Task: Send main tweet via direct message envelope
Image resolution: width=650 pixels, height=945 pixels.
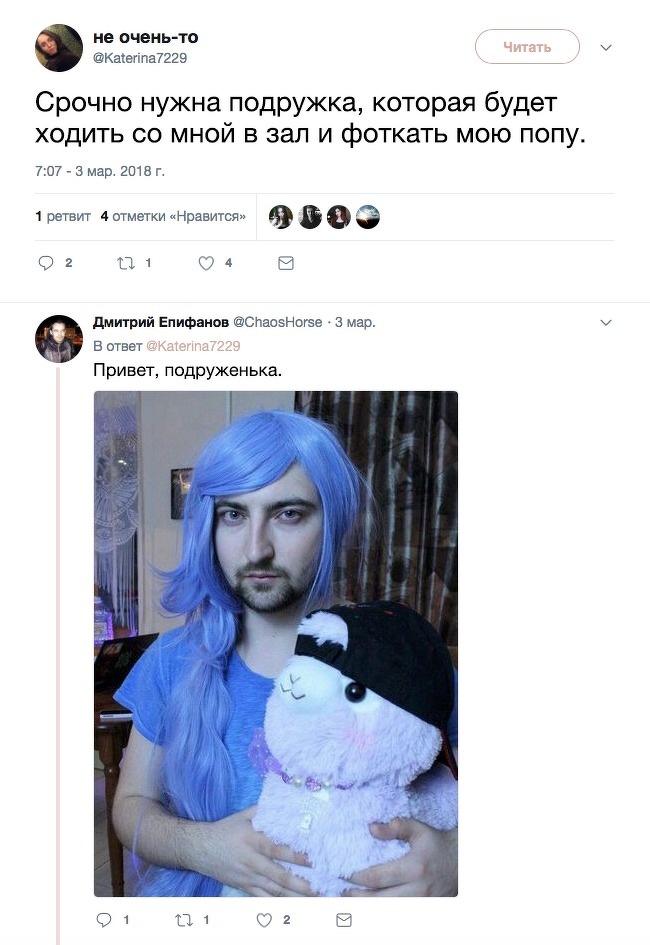Action: point(286,263)
